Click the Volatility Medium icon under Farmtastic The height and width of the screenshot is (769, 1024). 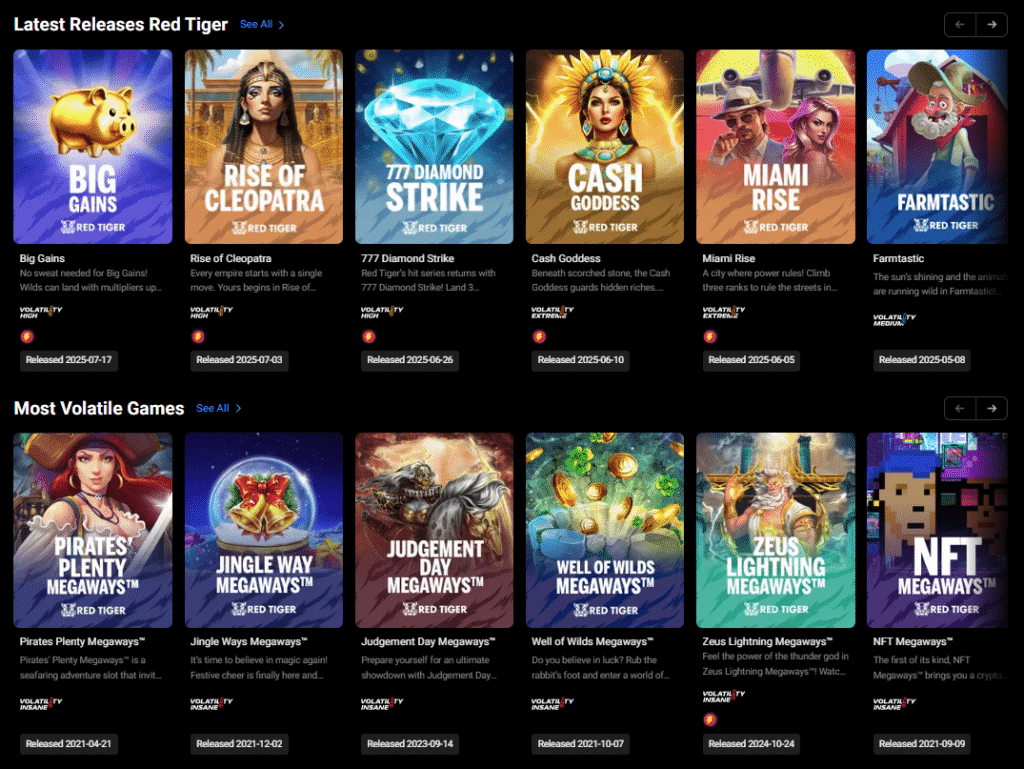(x=894, y=319)
